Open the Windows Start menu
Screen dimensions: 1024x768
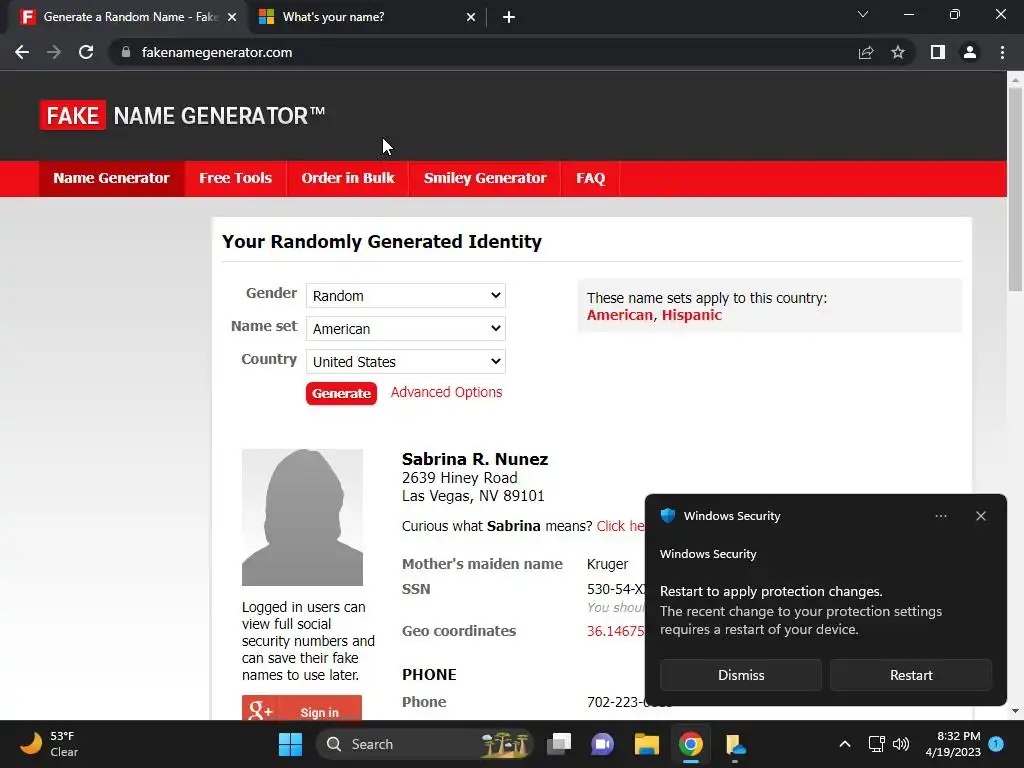291,744
